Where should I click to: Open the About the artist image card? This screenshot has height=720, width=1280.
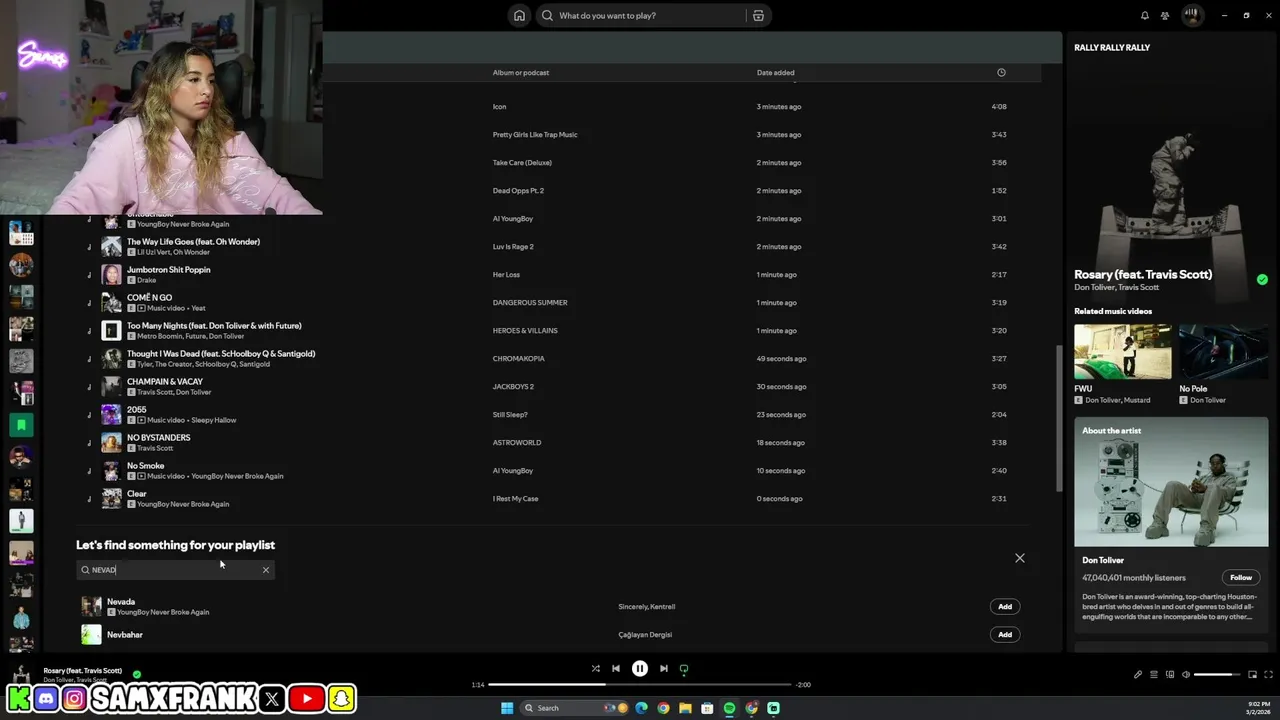[x=1171, y=482]
